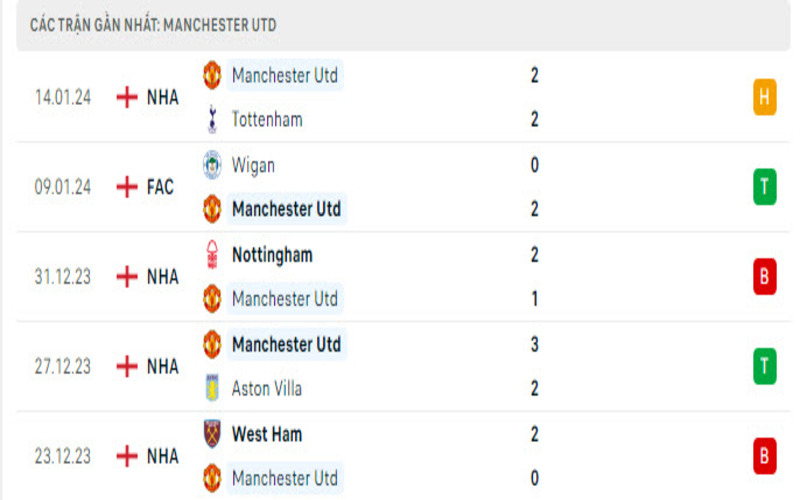Image resolution: width=800 pixels, height=500 pixels.
Task: Click red B badge for West Ham match
Action: (765, 456)
